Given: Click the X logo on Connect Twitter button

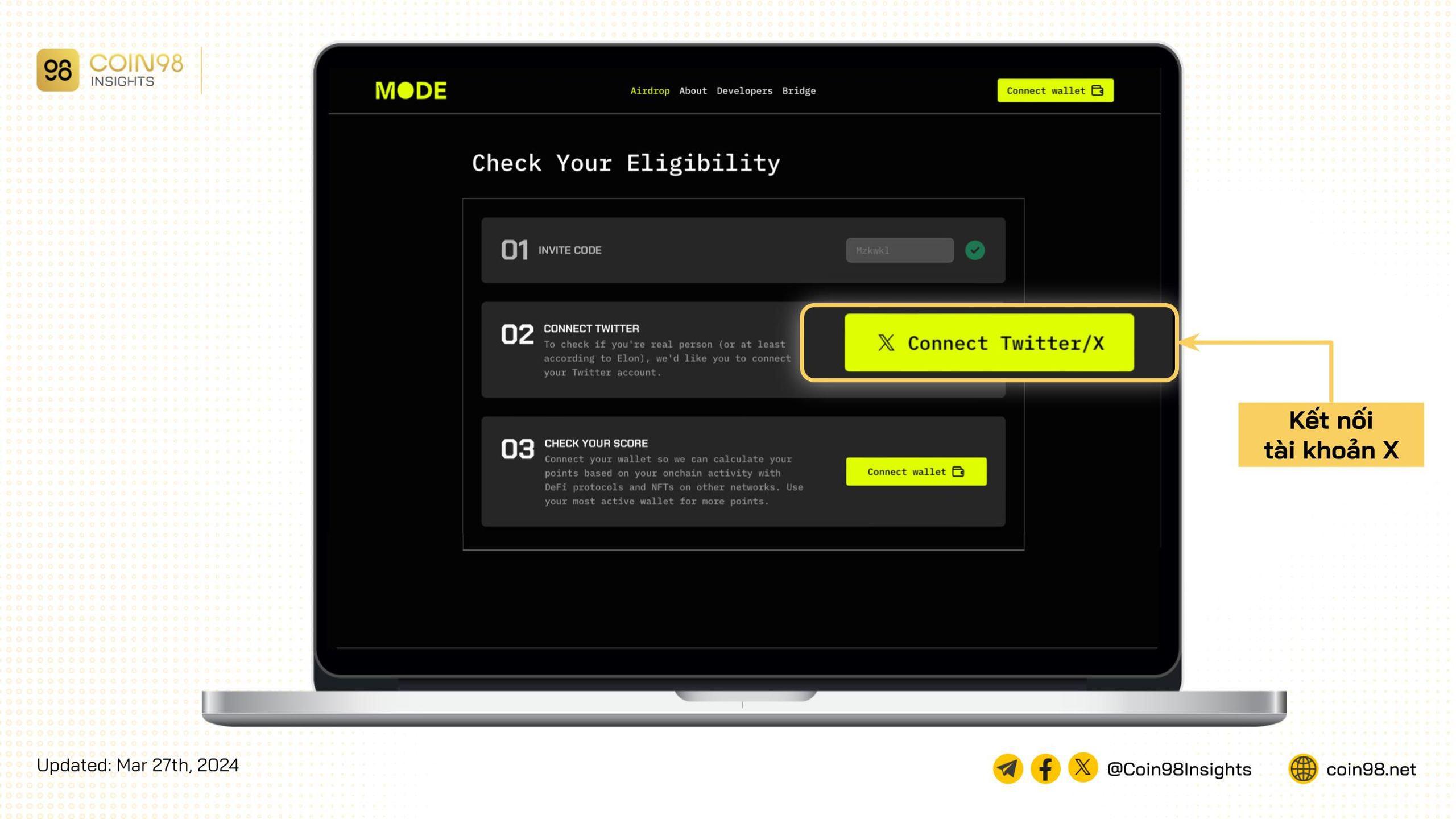Looking at the screenshot, I should pyautogui.click(x=884, y=343).
